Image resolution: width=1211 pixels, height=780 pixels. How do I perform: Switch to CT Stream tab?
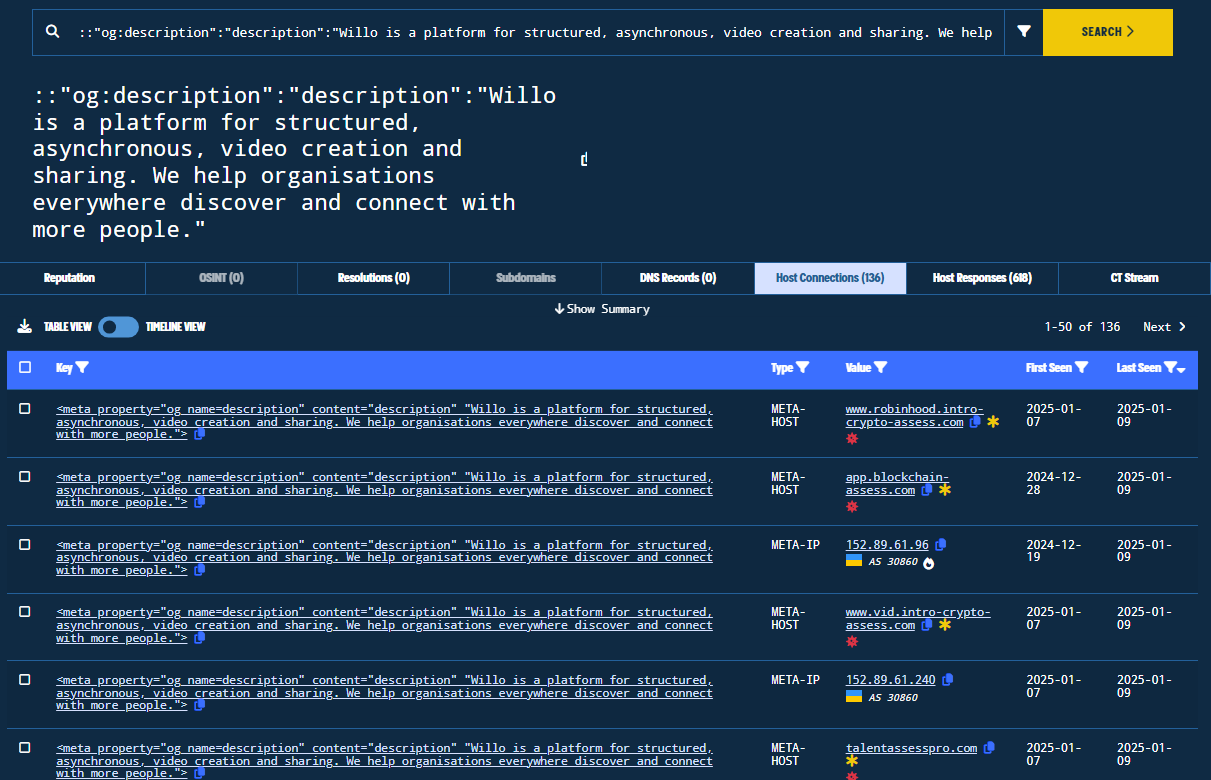(x=1134, y=278)
